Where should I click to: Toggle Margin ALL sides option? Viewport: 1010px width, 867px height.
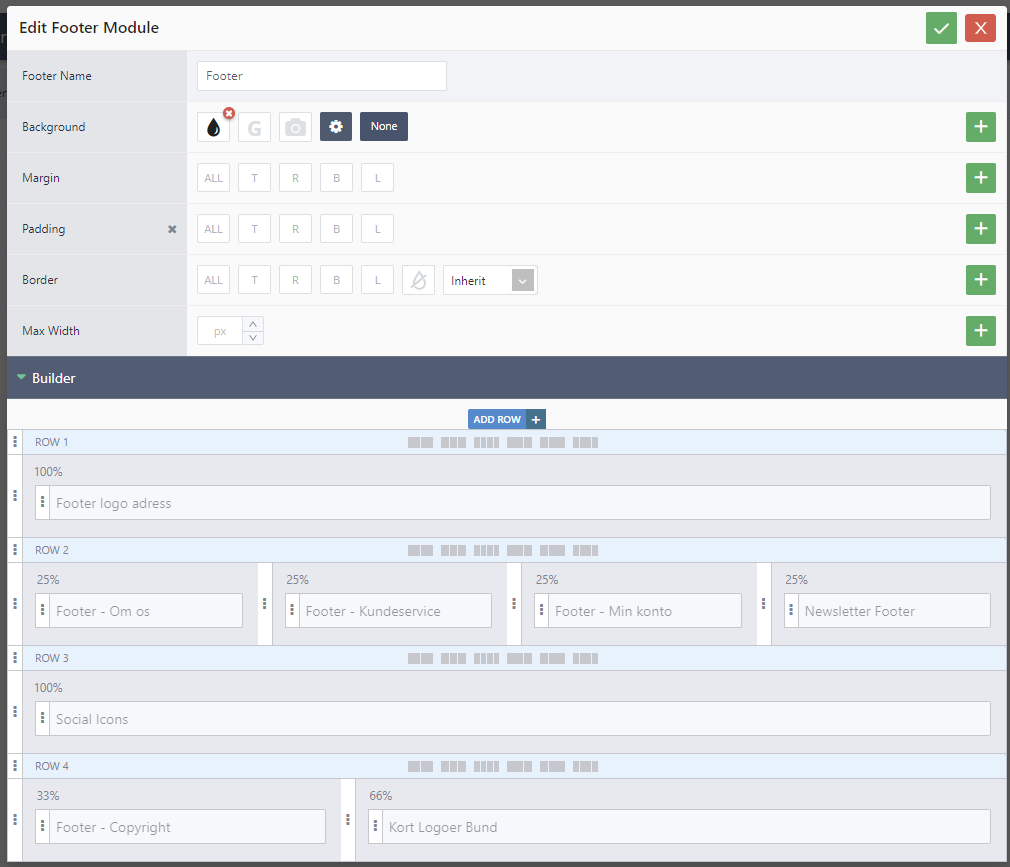(213, 178)
